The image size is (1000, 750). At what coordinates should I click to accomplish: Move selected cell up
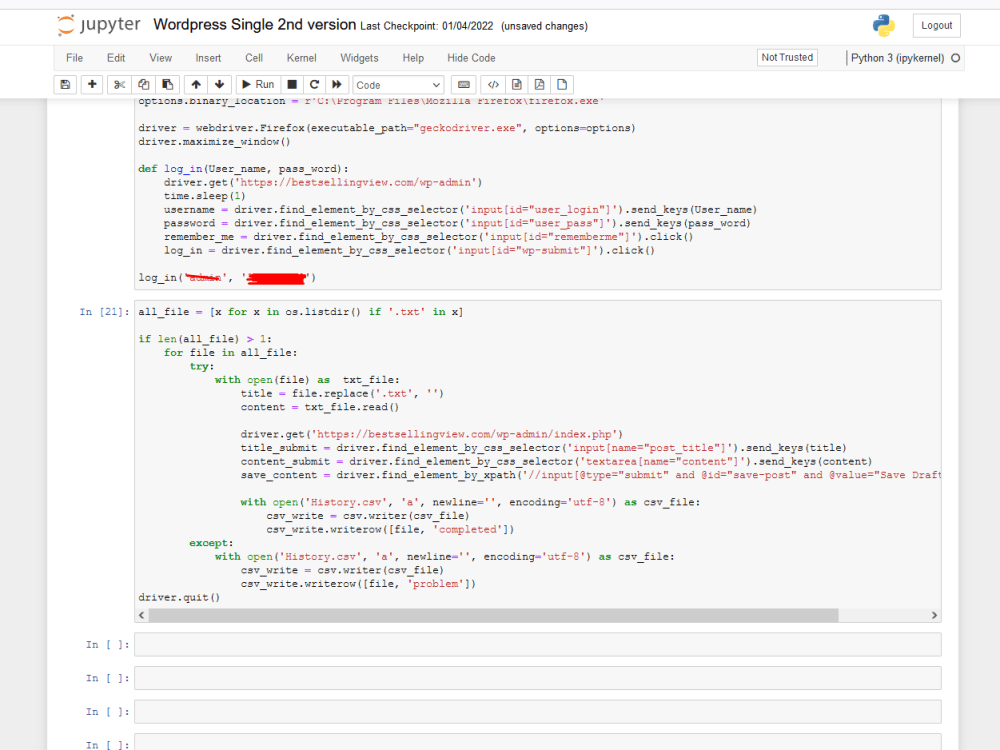click(x=196, y=84)
